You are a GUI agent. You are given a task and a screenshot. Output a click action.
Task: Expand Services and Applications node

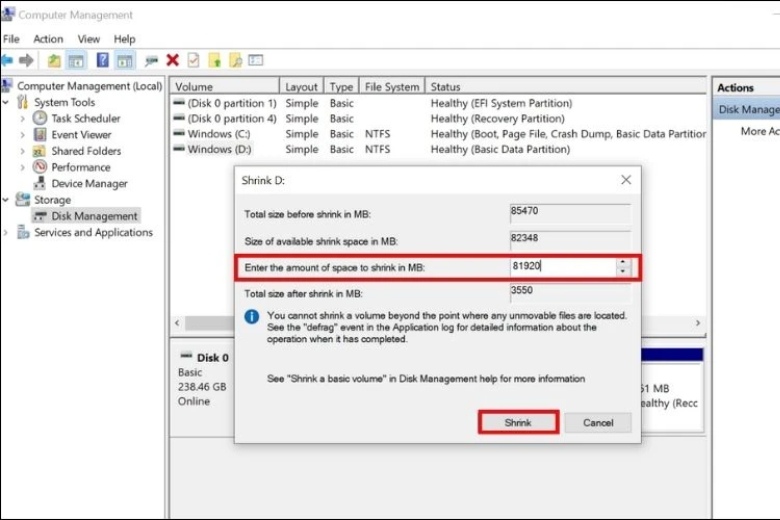pos(7,232)
